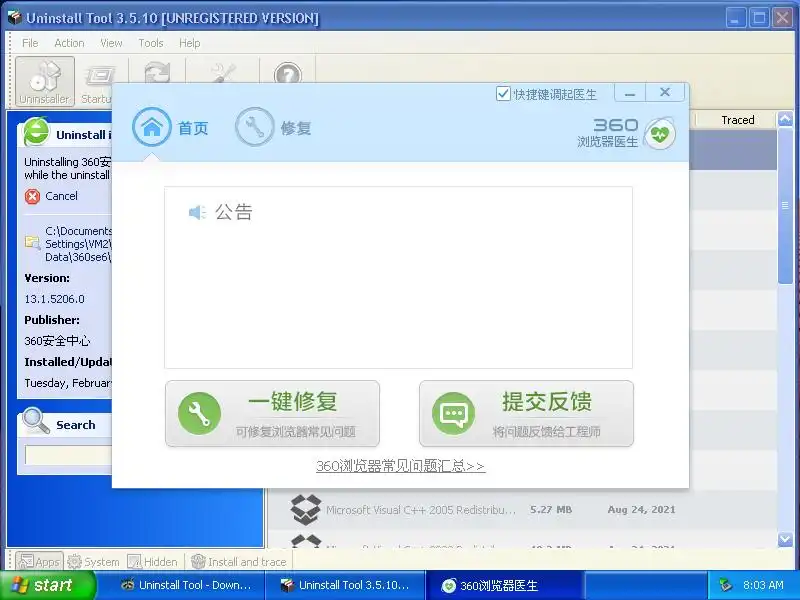Image resolution: width=800 pixels, height=600 pixels.
Task: Click the tools wrench toolbar icon
Action: click(x=223, y=72)
